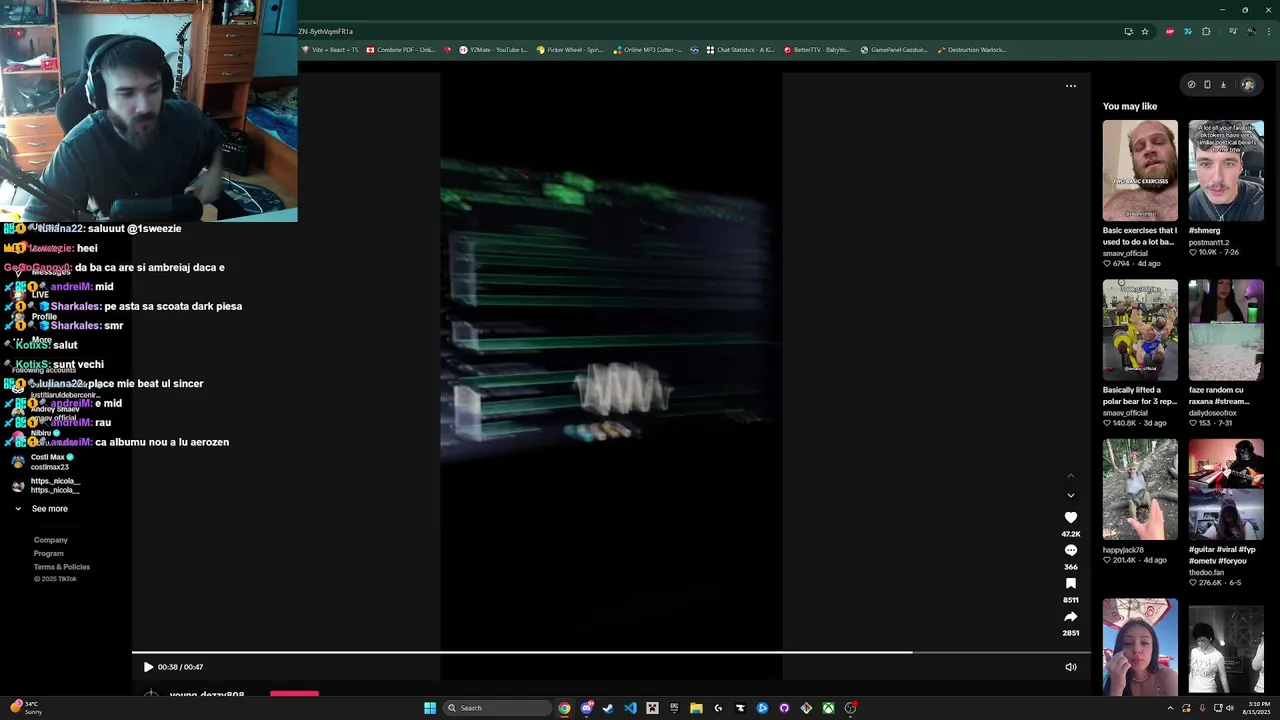Open the https._nicola__ account in the sidebar

(x=45, y=486)
